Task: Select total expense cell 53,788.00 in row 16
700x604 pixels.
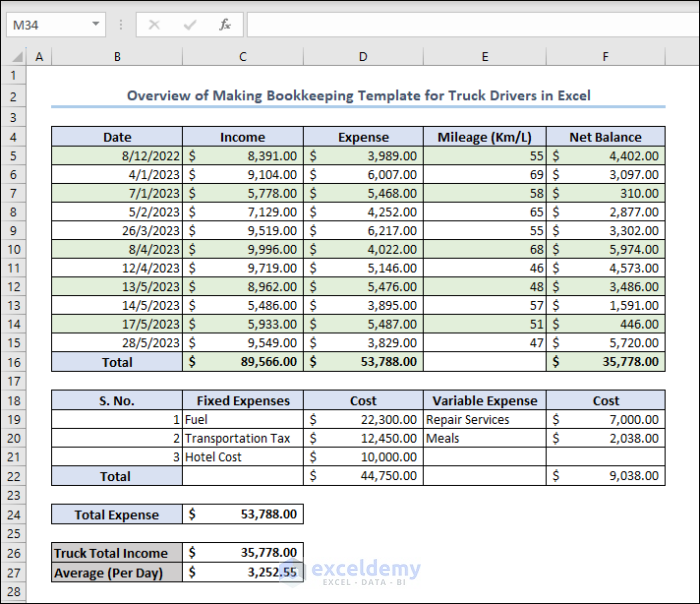Action: 363,362
